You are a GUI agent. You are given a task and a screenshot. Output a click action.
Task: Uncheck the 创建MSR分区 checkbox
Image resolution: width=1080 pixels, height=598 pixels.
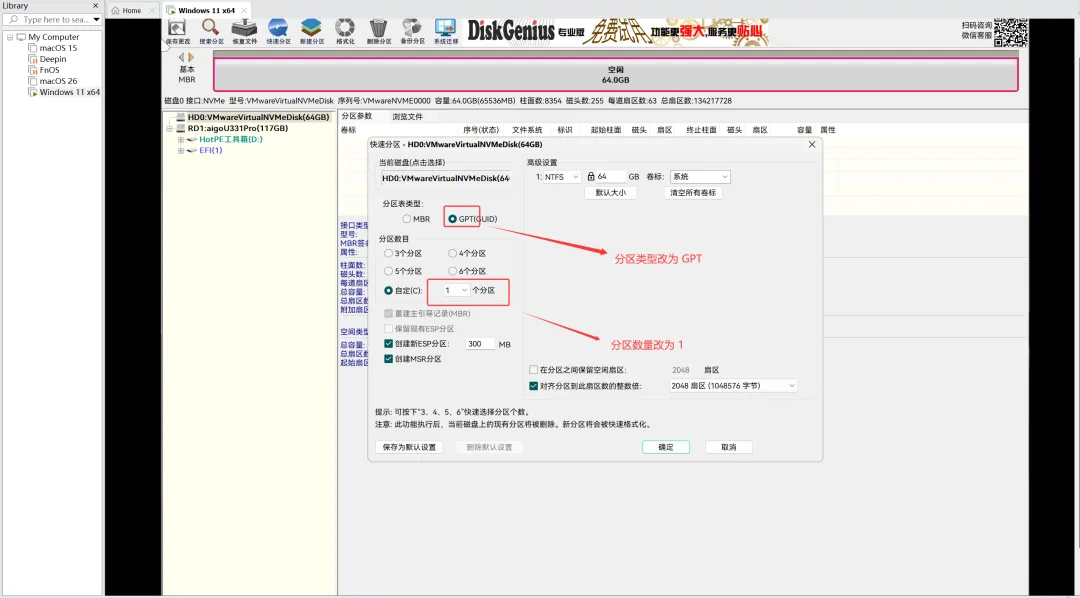(x=388, y=359)
